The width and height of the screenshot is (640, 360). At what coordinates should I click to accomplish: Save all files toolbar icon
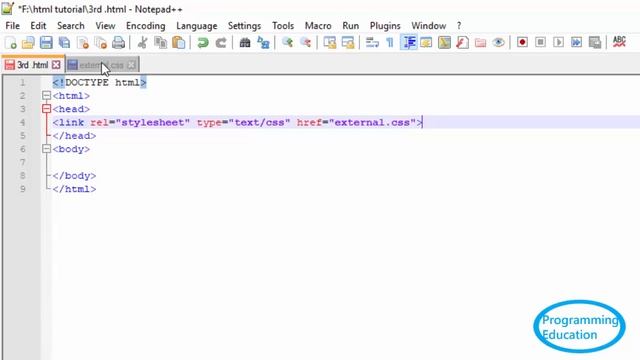[x=64, y=42]
